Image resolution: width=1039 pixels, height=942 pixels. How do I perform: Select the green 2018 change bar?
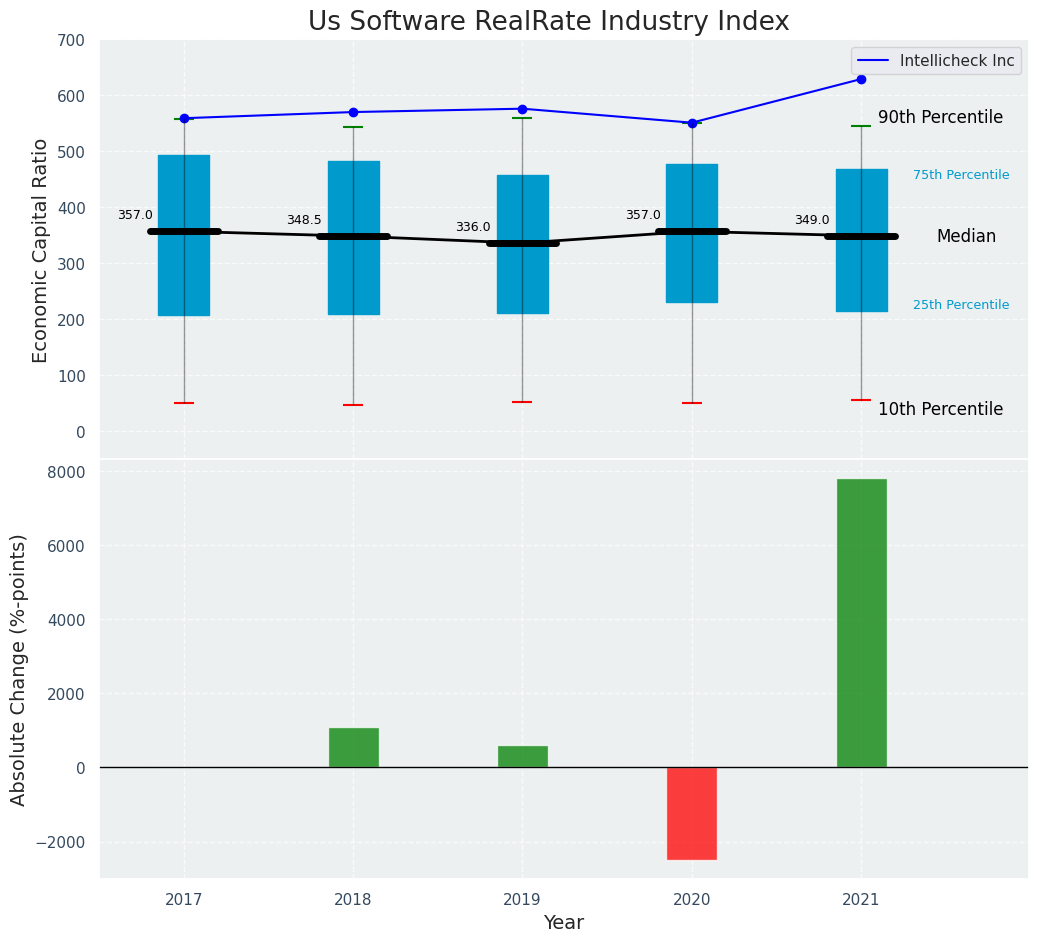pos(353,747)
